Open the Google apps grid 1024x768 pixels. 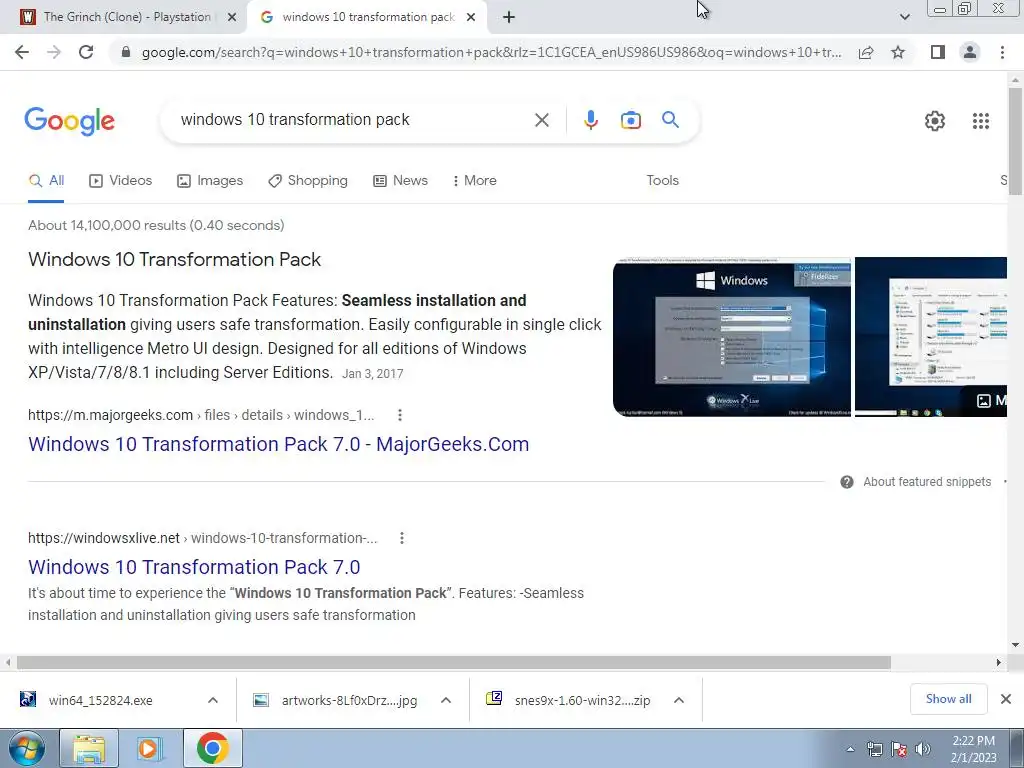(980, 121)
